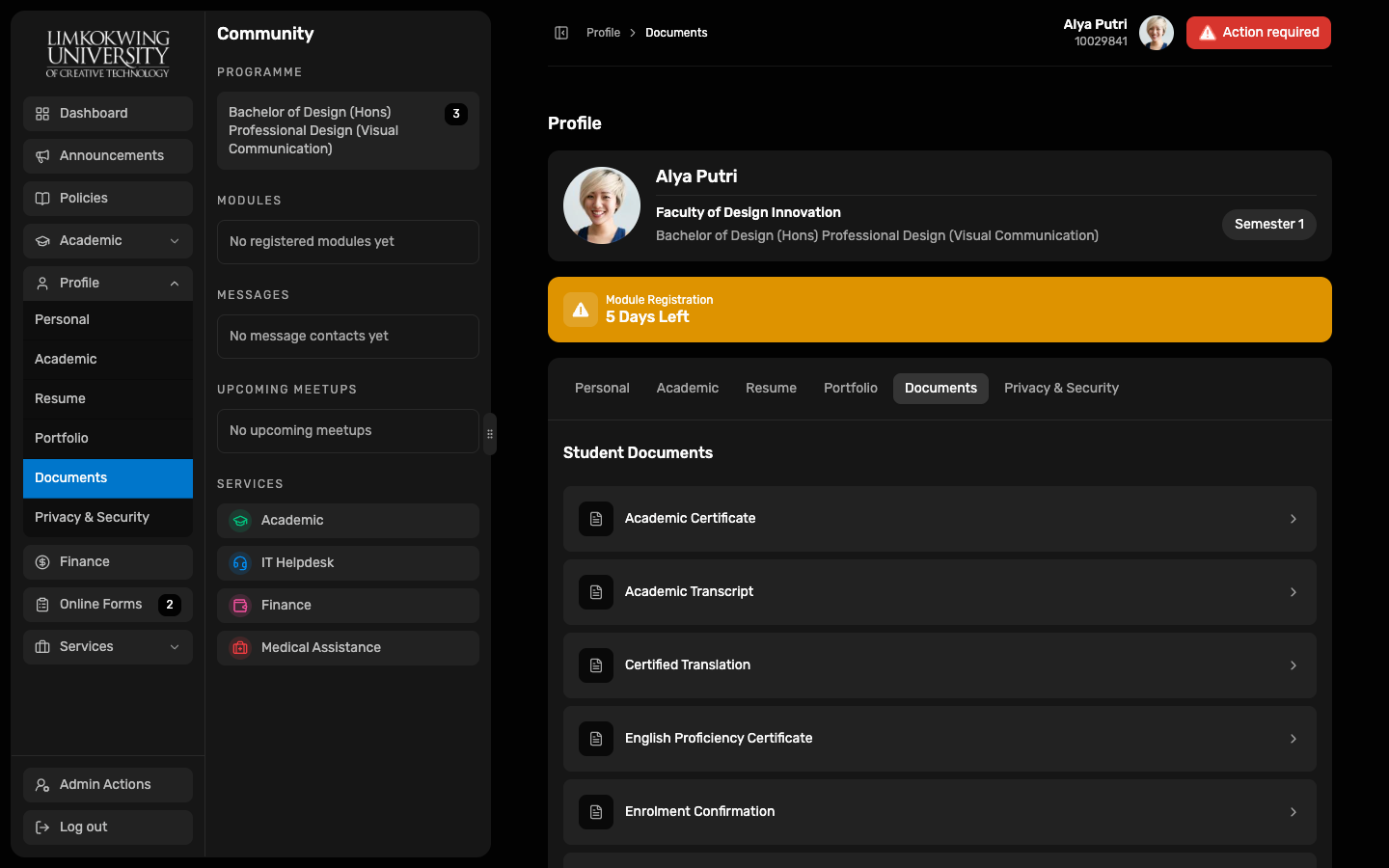Click the Finance dollar icon in sidebar
1389x868 pixels.
[42, 562]
